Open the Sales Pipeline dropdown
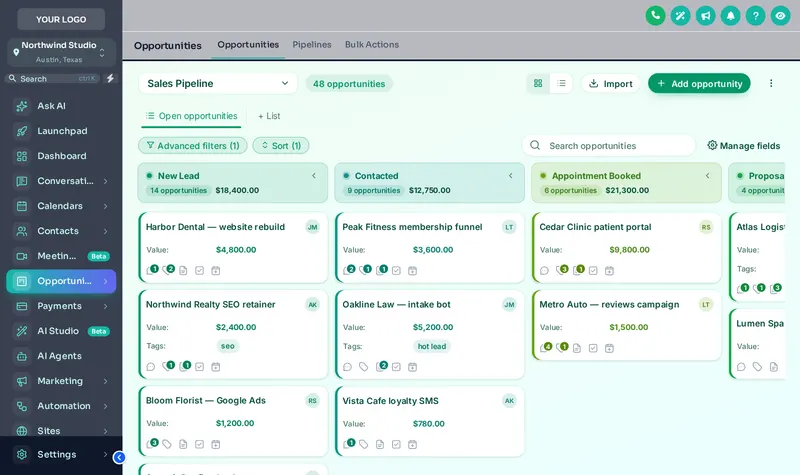The image size is (800, 475). (x=218, y=83)
